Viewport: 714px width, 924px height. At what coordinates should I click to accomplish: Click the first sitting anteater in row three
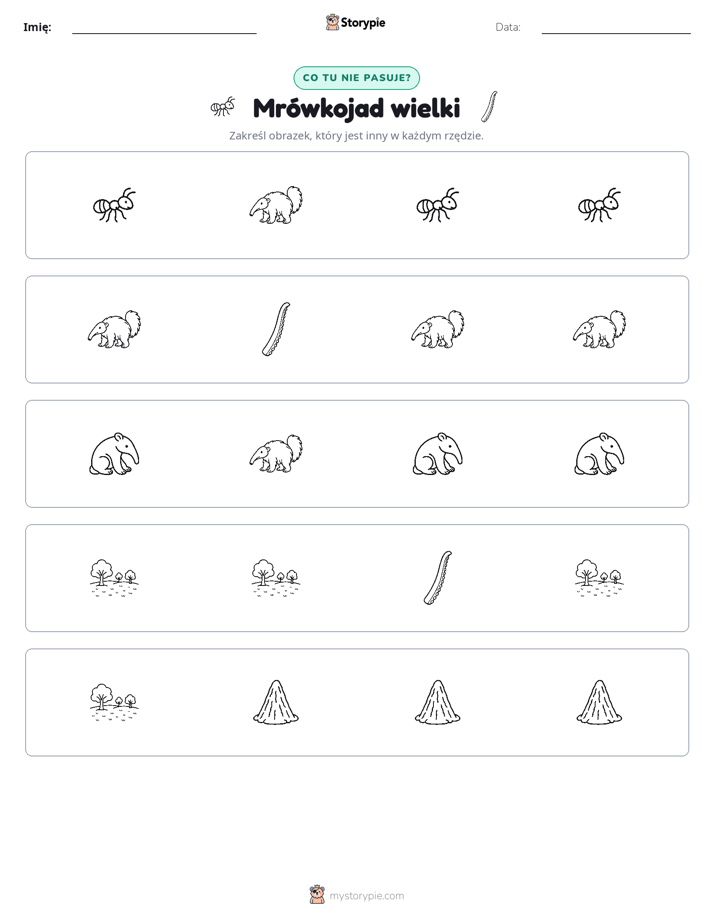[x=114, y=454]
